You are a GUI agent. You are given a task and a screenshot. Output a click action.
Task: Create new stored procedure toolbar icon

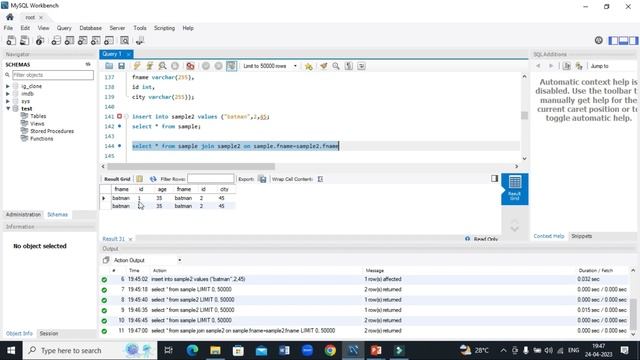[x=96, y=40]
